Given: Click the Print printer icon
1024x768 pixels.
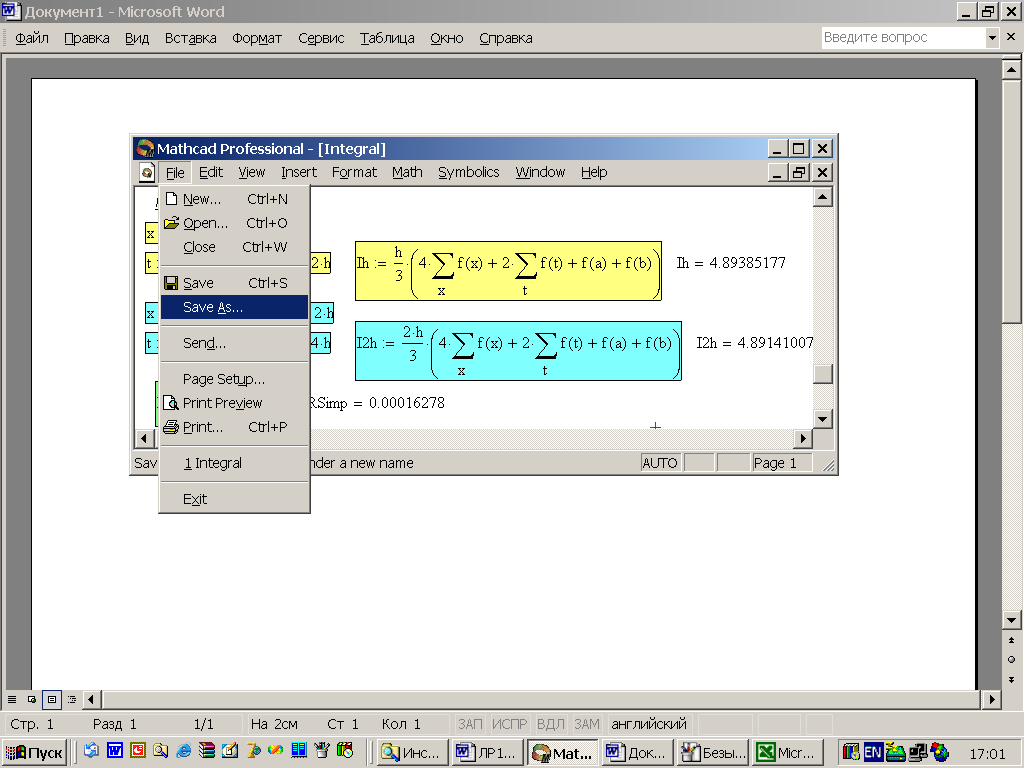Looking at the screenshot, I should (x=171, y=427).
